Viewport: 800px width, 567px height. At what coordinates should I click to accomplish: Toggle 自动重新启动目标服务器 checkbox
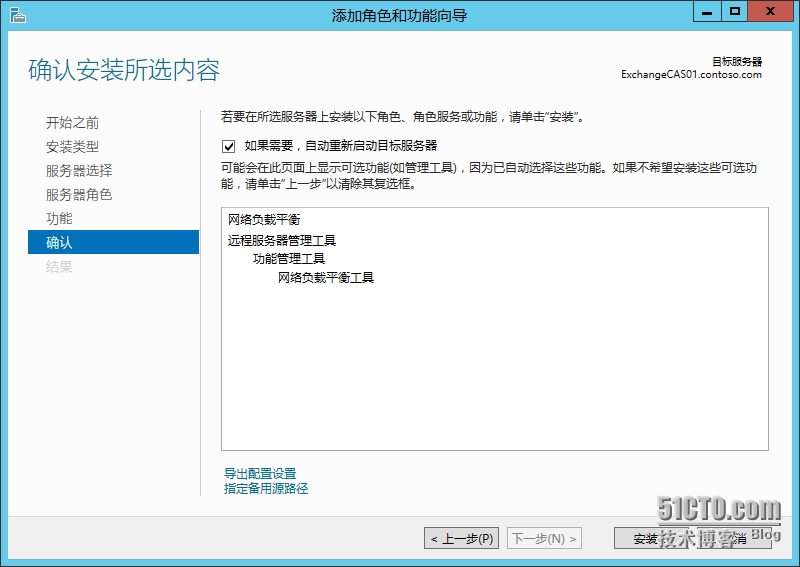click(229, 146)
